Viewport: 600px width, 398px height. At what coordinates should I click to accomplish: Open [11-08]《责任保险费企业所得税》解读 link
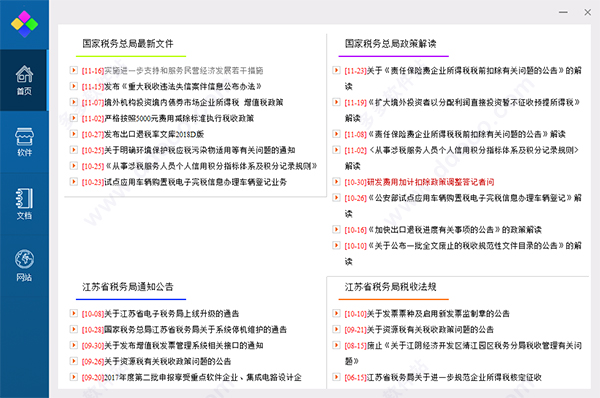coord(455,134)
